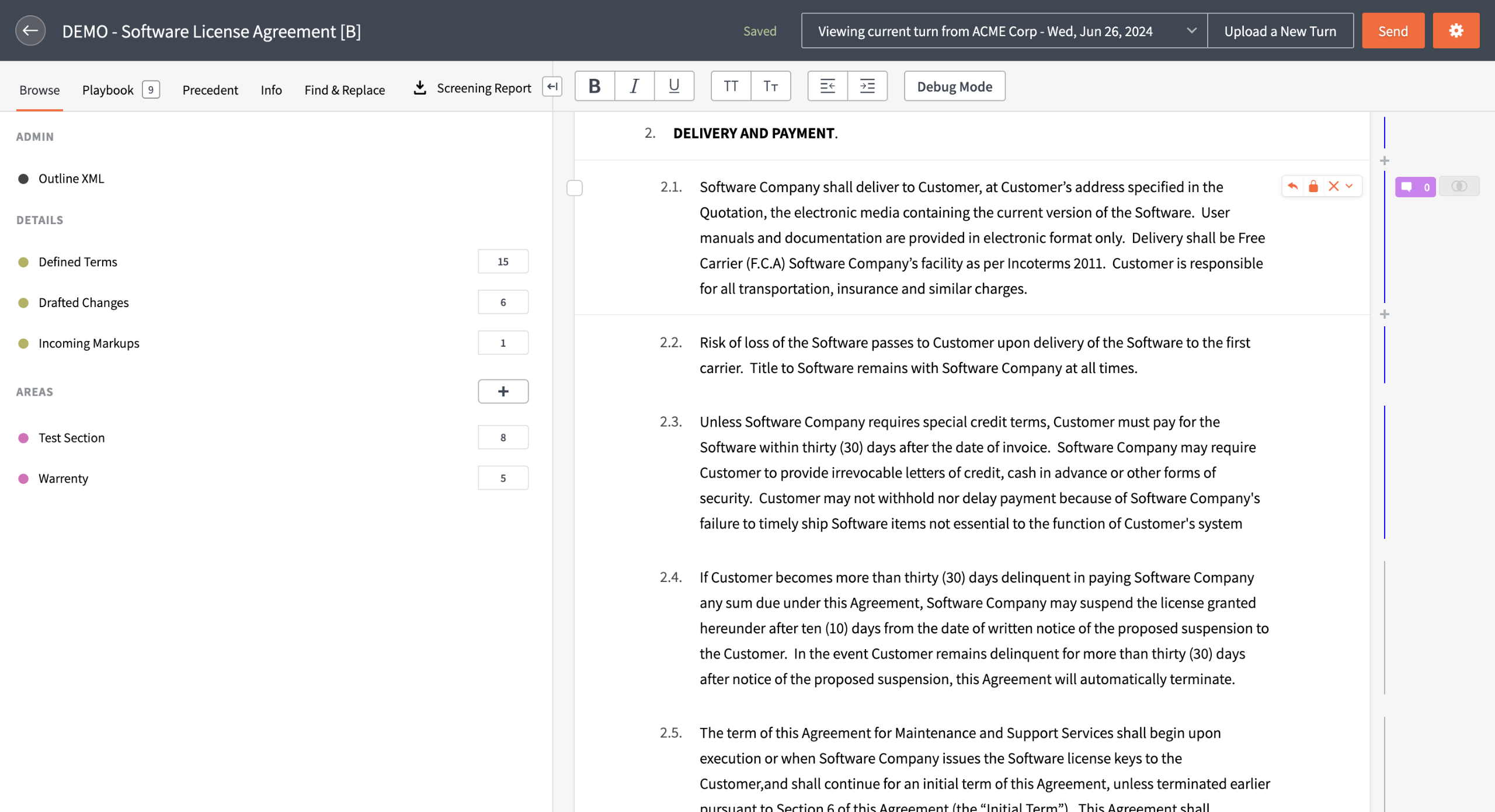Image resolution: width=1495 pixels, height=812 pixels.
Task: Click the decrease indent icon
Action: click(827, 86)
